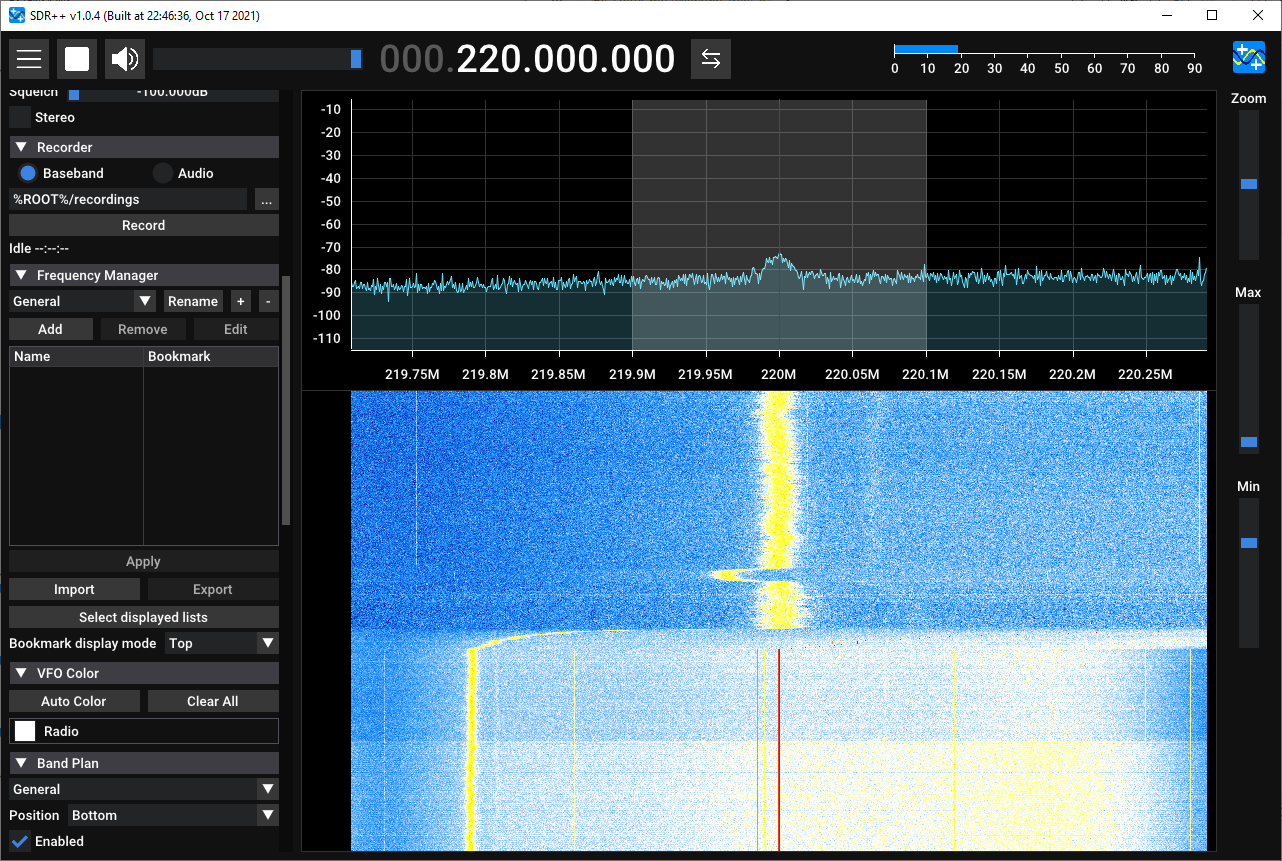This screenshot has width=1282, height=861.
Task: Stop the SDR with the stop button
Action: coord(77,59)
